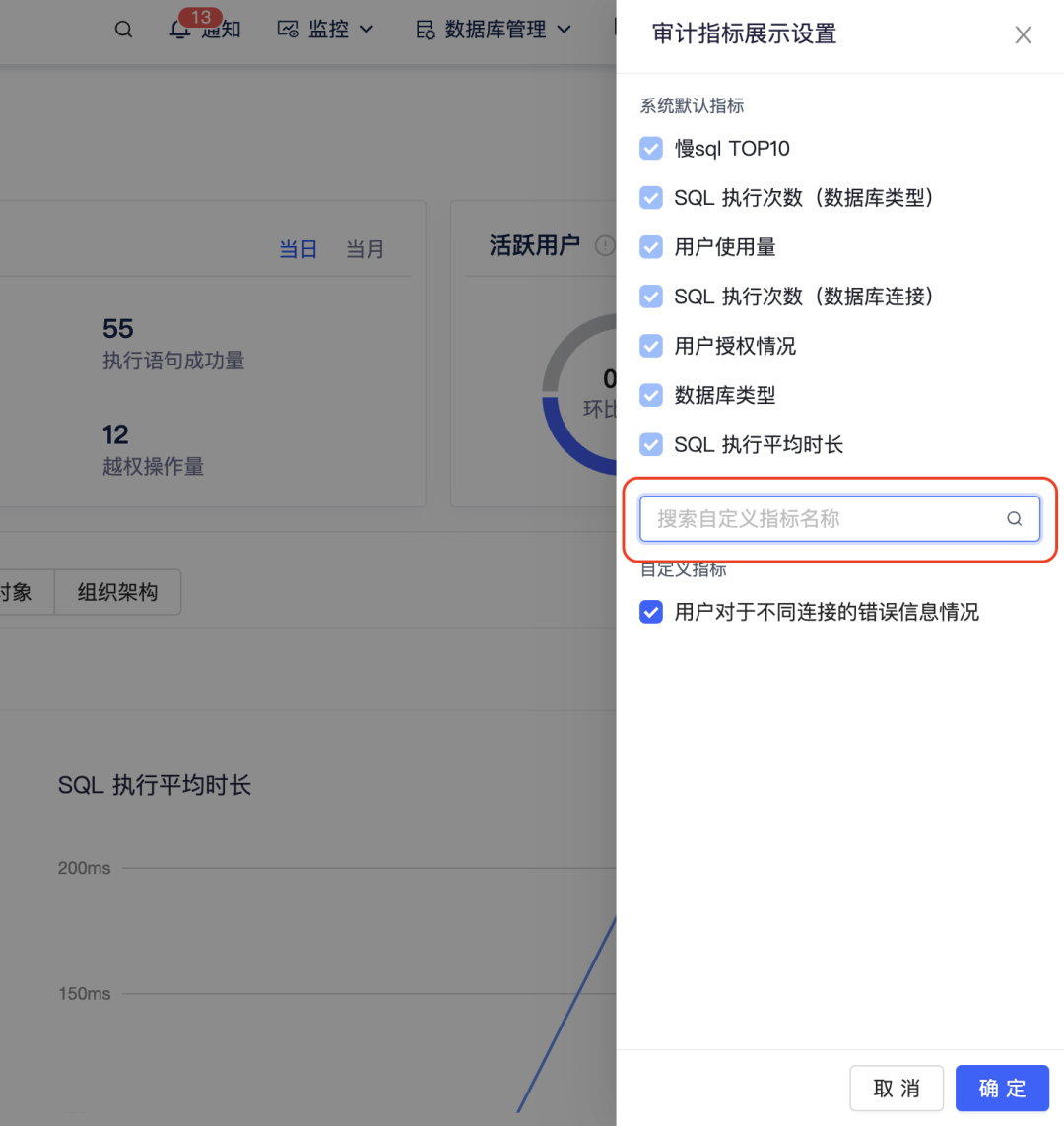This screenshot has width=1064, height=1126.
Task: Close the 审计指标展示设置 panel
Action: [1023, 34]
